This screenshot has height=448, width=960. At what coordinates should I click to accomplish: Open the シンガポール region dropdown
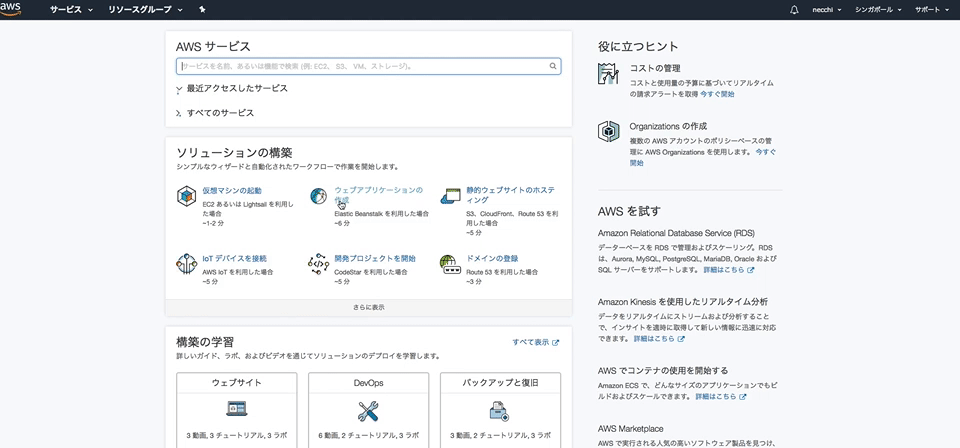879,10
